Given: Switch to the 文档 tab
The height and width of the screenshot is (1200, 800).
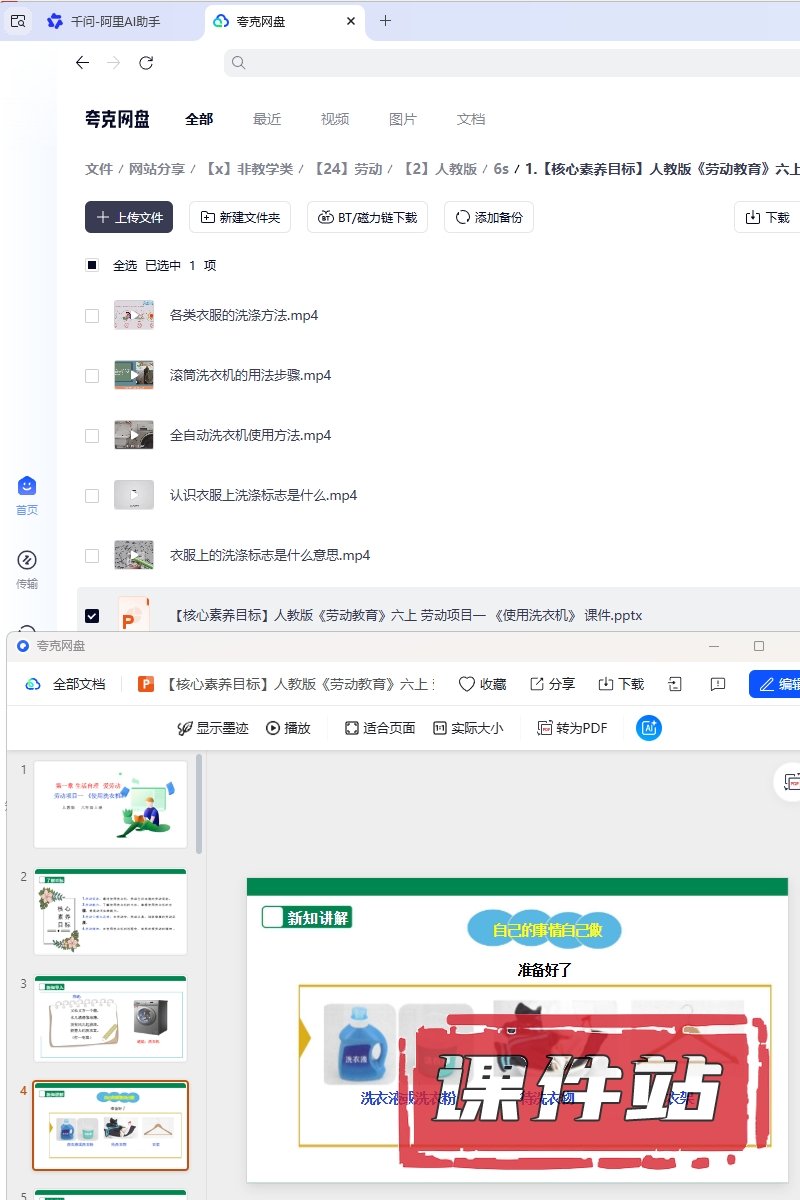Looking at the screenshot, I should 471,119.
